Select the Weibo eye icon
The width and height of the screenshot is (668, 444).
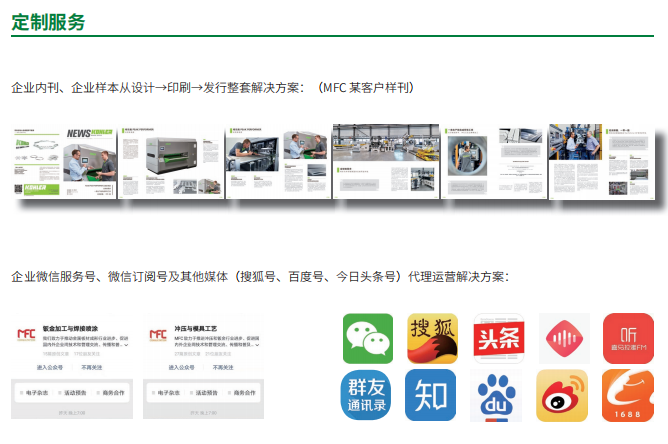[562, 396]
